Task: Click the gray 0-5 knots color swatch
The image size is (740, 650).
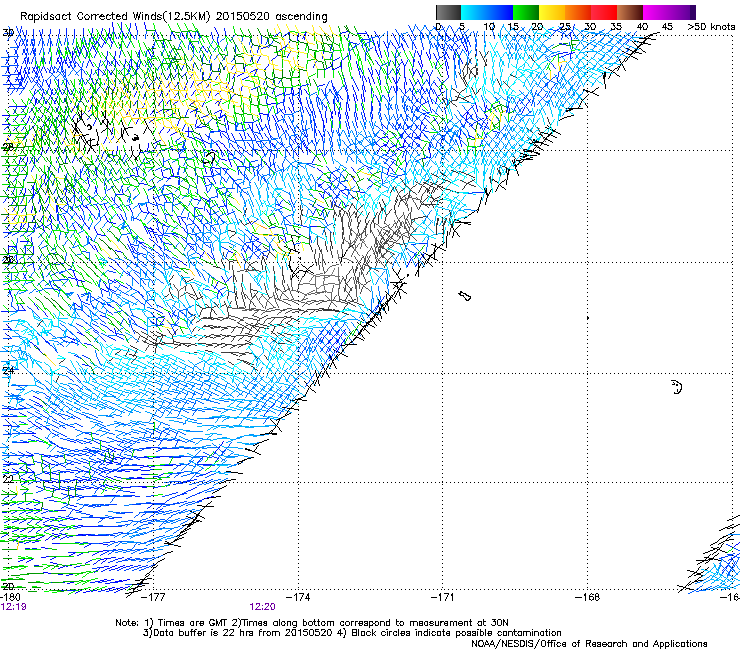Action: (448, 12)
